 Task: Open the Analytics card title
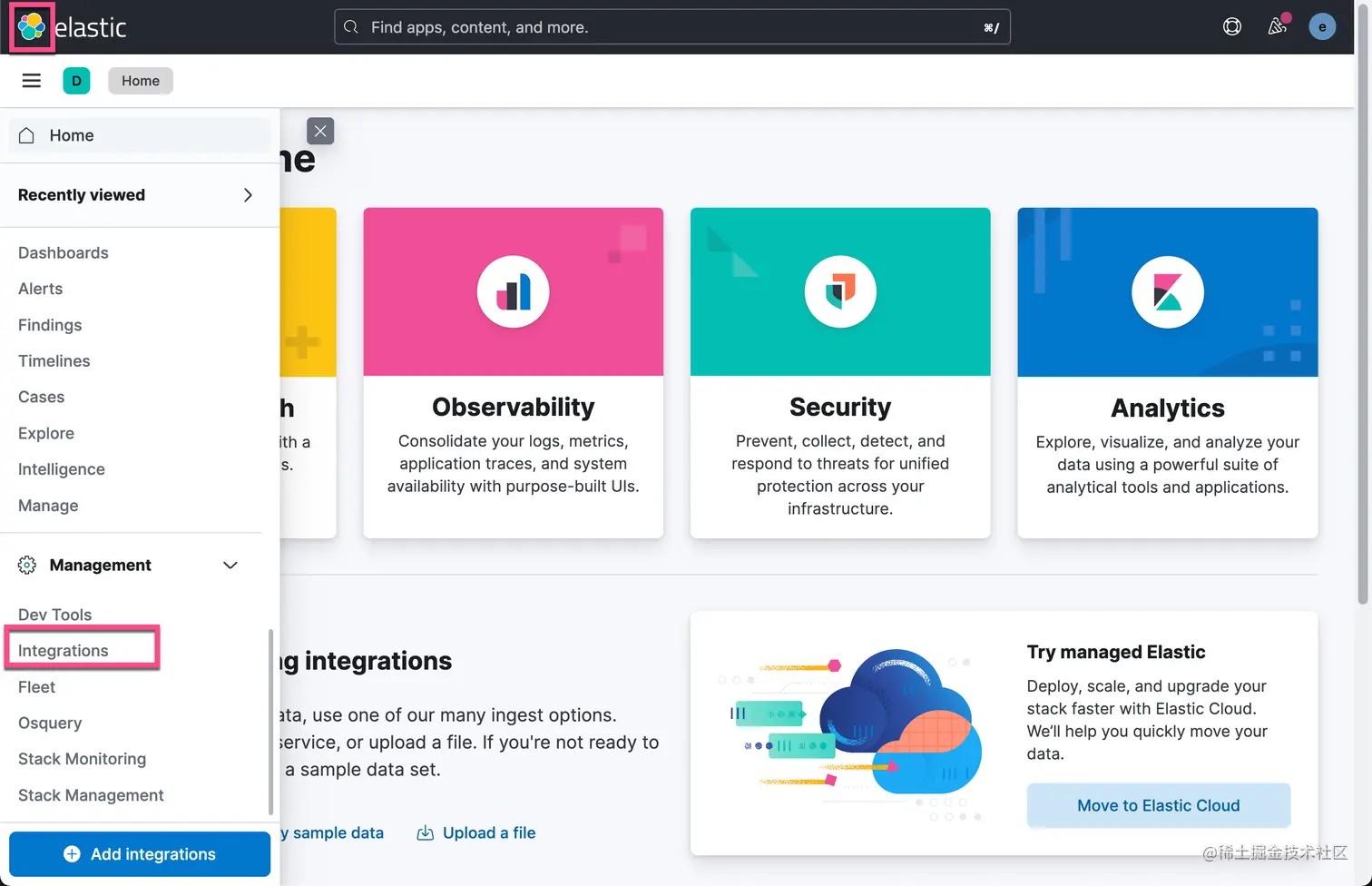pos(1168,409)
